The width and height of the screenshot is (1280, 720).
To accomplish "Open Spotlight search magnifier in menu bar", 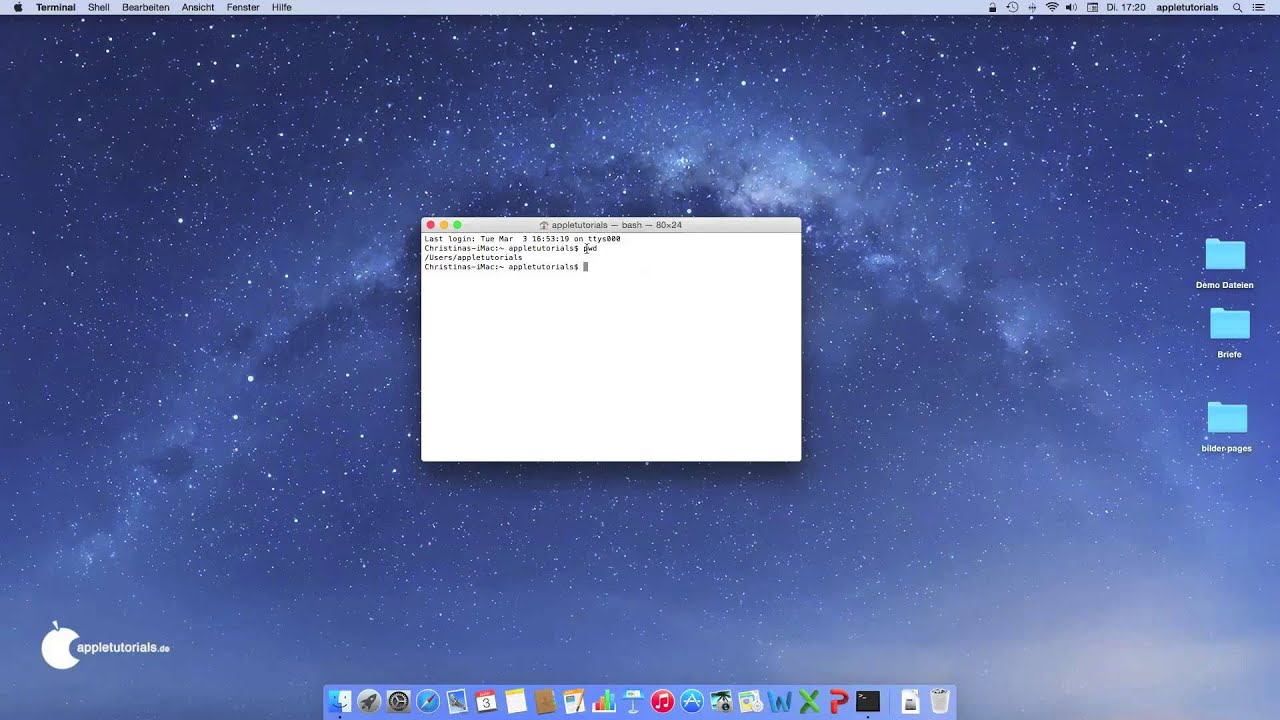I will pyautogui.click(x=1237, y=7).
